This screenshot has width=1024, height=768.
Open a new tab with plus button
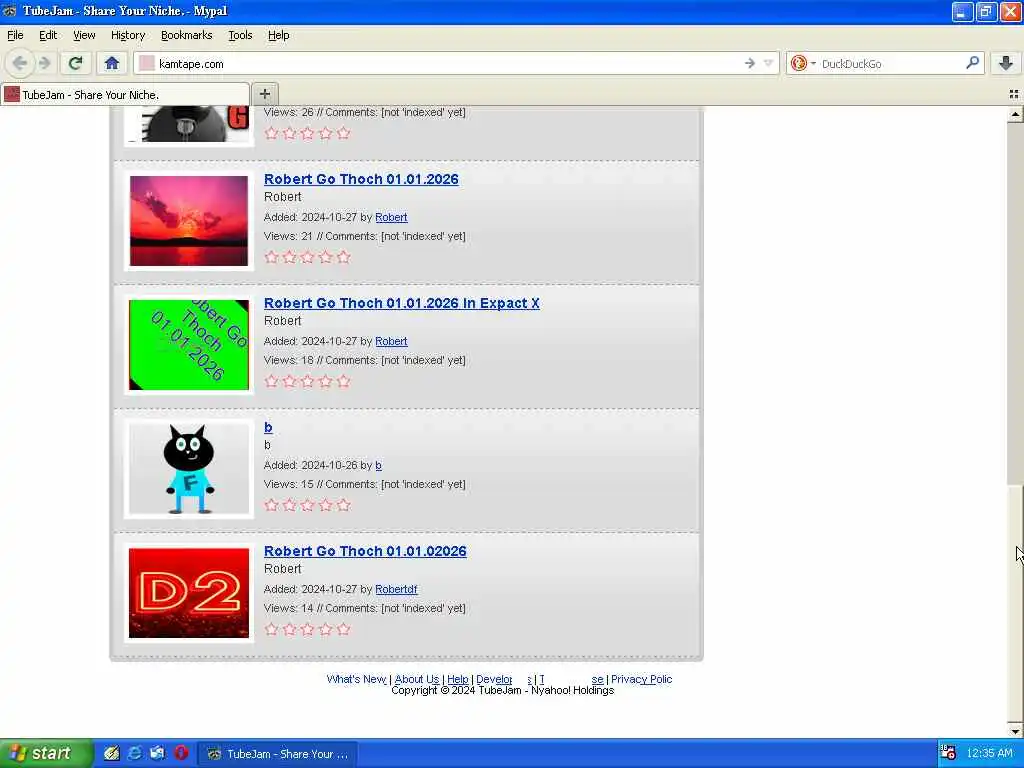coord(264,94)
